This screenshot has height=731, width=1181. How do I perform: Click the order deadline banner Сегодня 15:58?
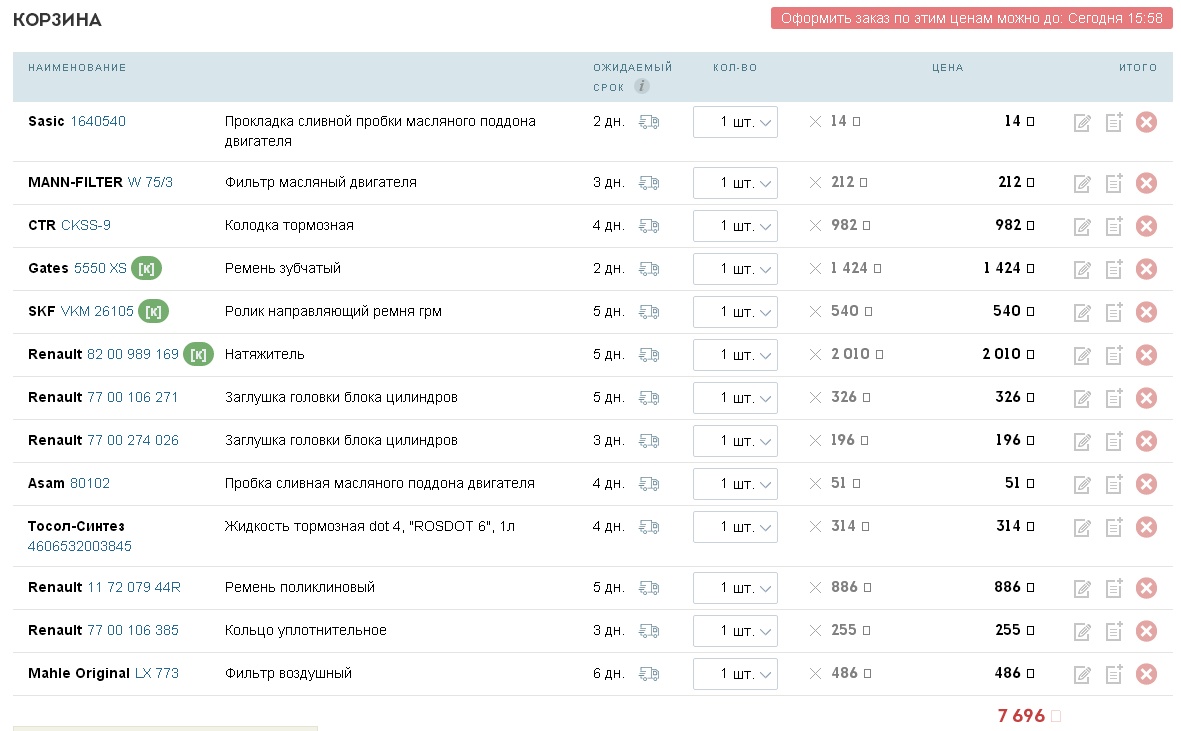click(972, 18)
